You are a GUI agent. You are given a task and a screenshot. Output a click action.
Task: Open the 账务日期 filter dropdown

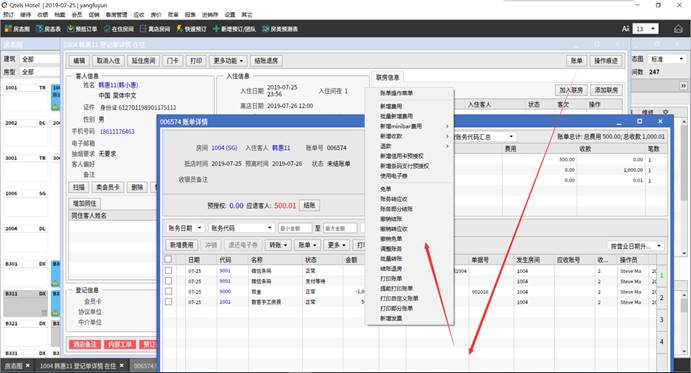[x=185, y=228]
